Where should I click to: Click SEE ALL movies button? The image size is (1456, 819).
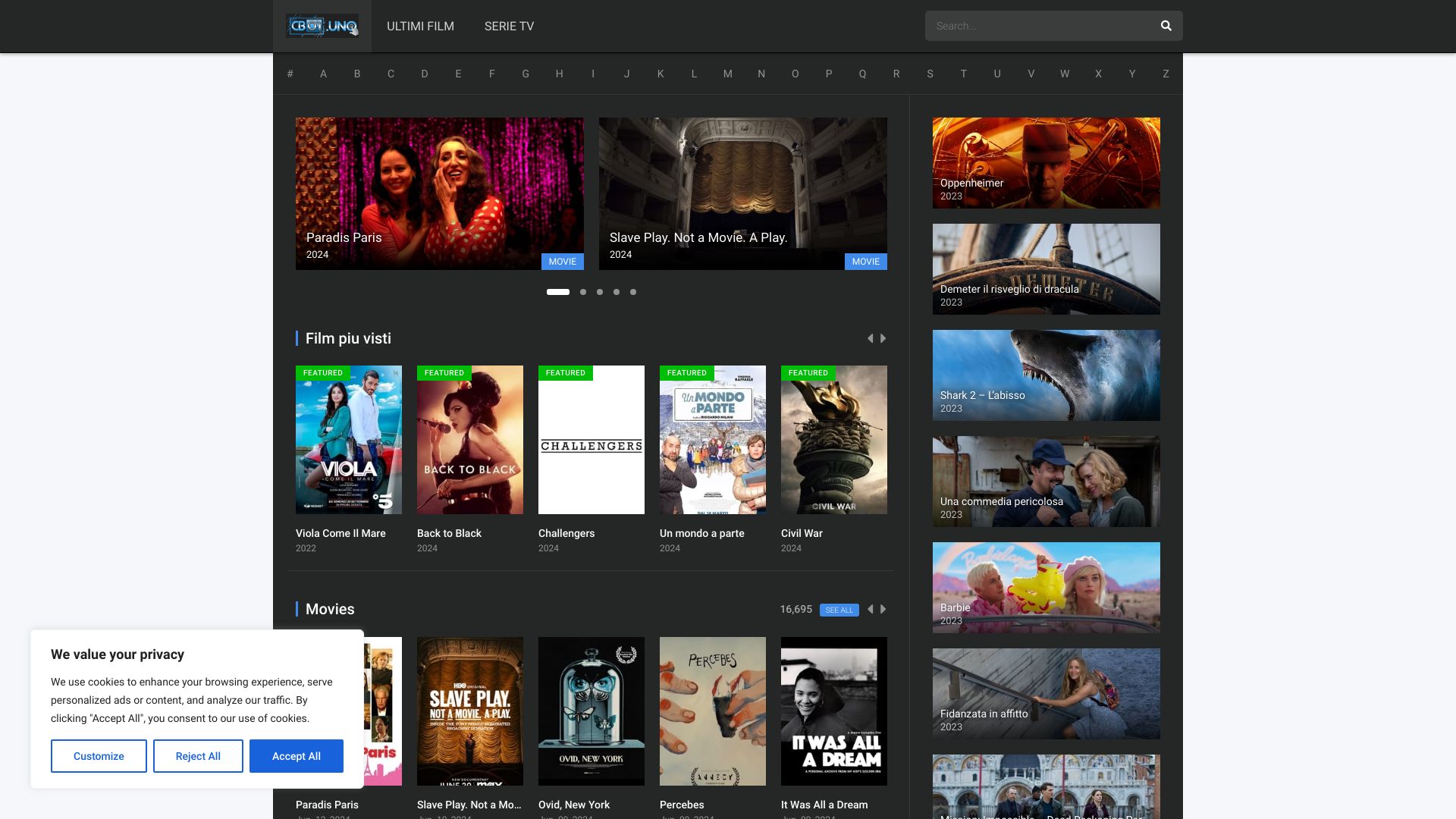tap(839, 610)
